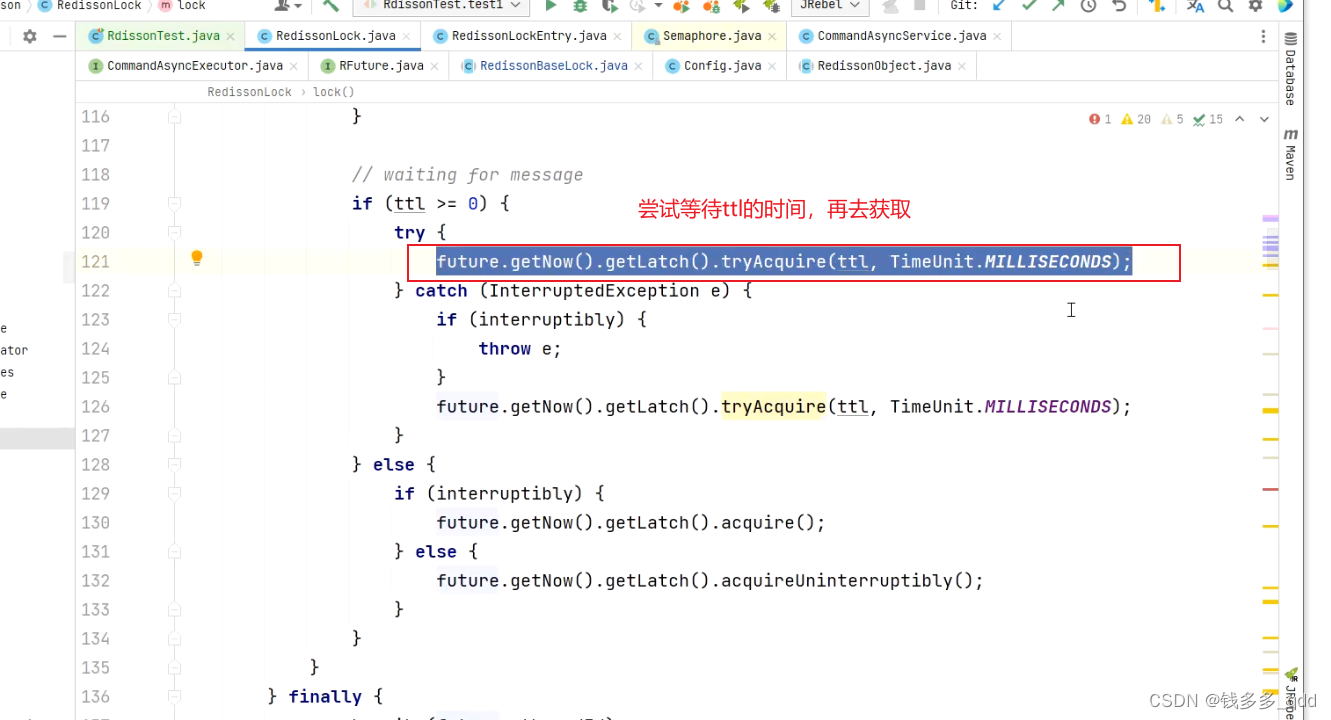This screenshot has height=720, width=1331.
Task: Switch to RdissonTest.java tab
Action: coord(162,36)
